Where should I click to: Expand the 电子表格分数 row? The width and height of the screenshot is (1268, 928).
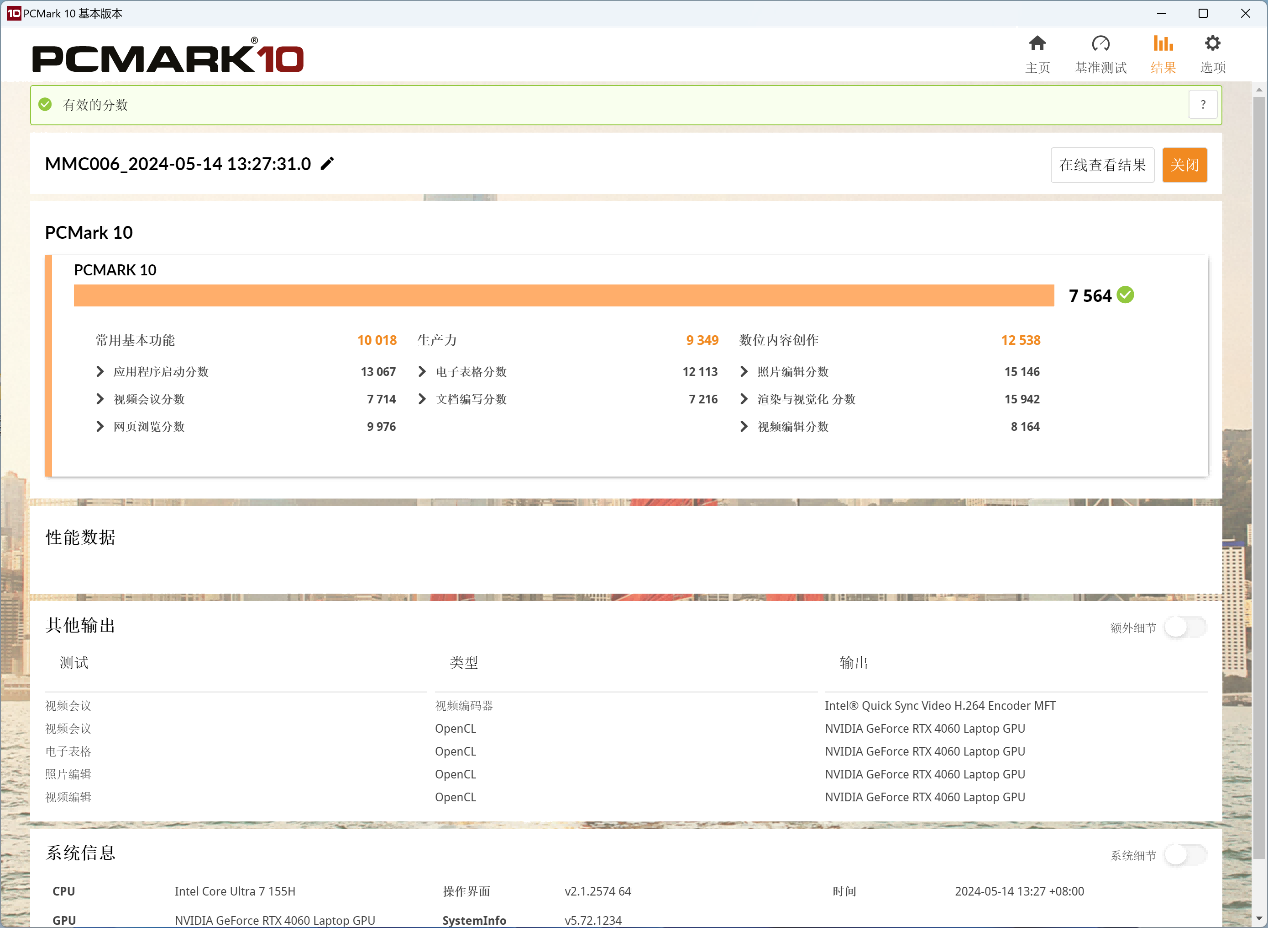click(x=423, y=372)
